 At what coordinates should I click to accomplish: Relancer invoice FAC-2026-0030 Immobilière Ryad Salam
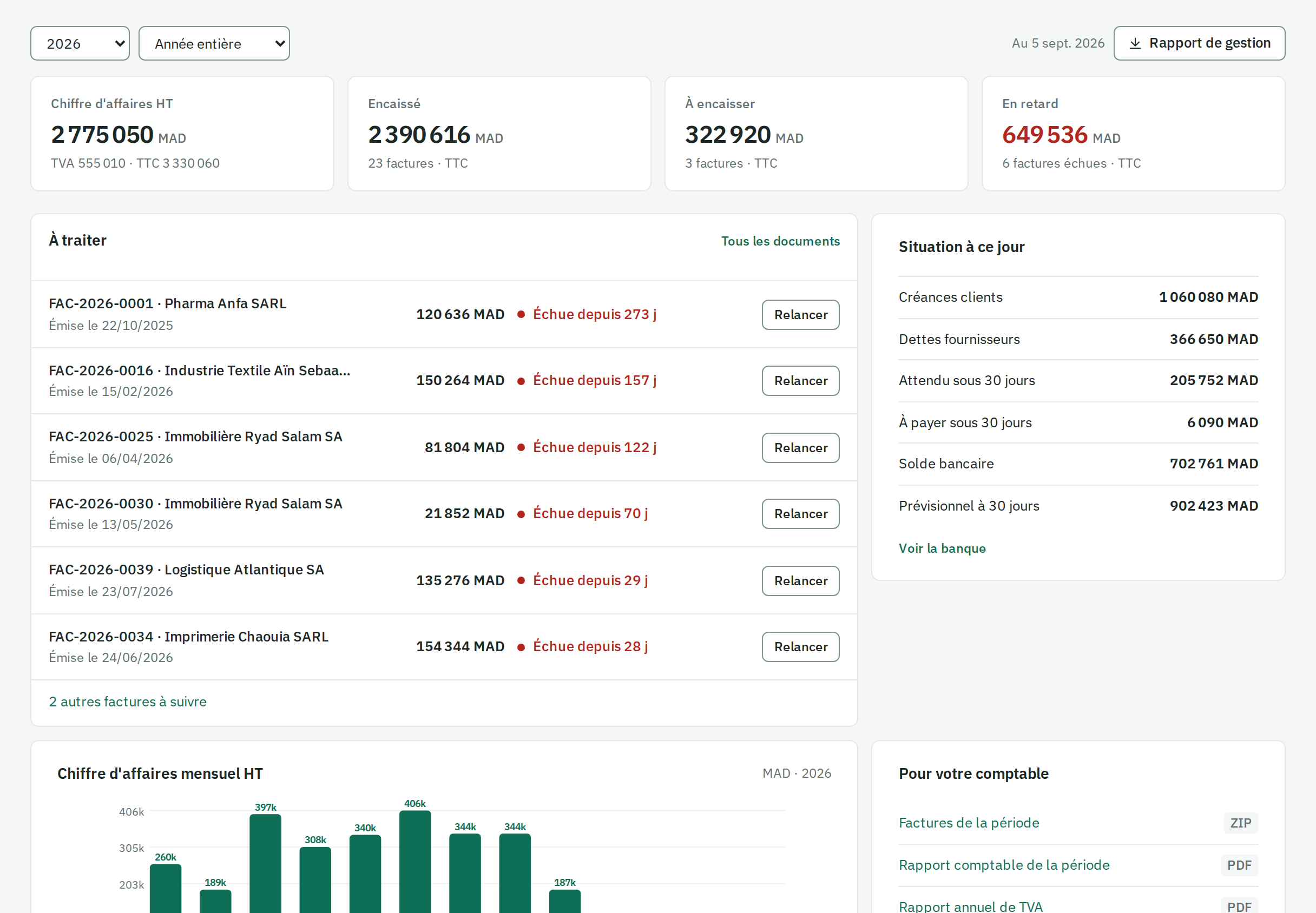[800, 514]
